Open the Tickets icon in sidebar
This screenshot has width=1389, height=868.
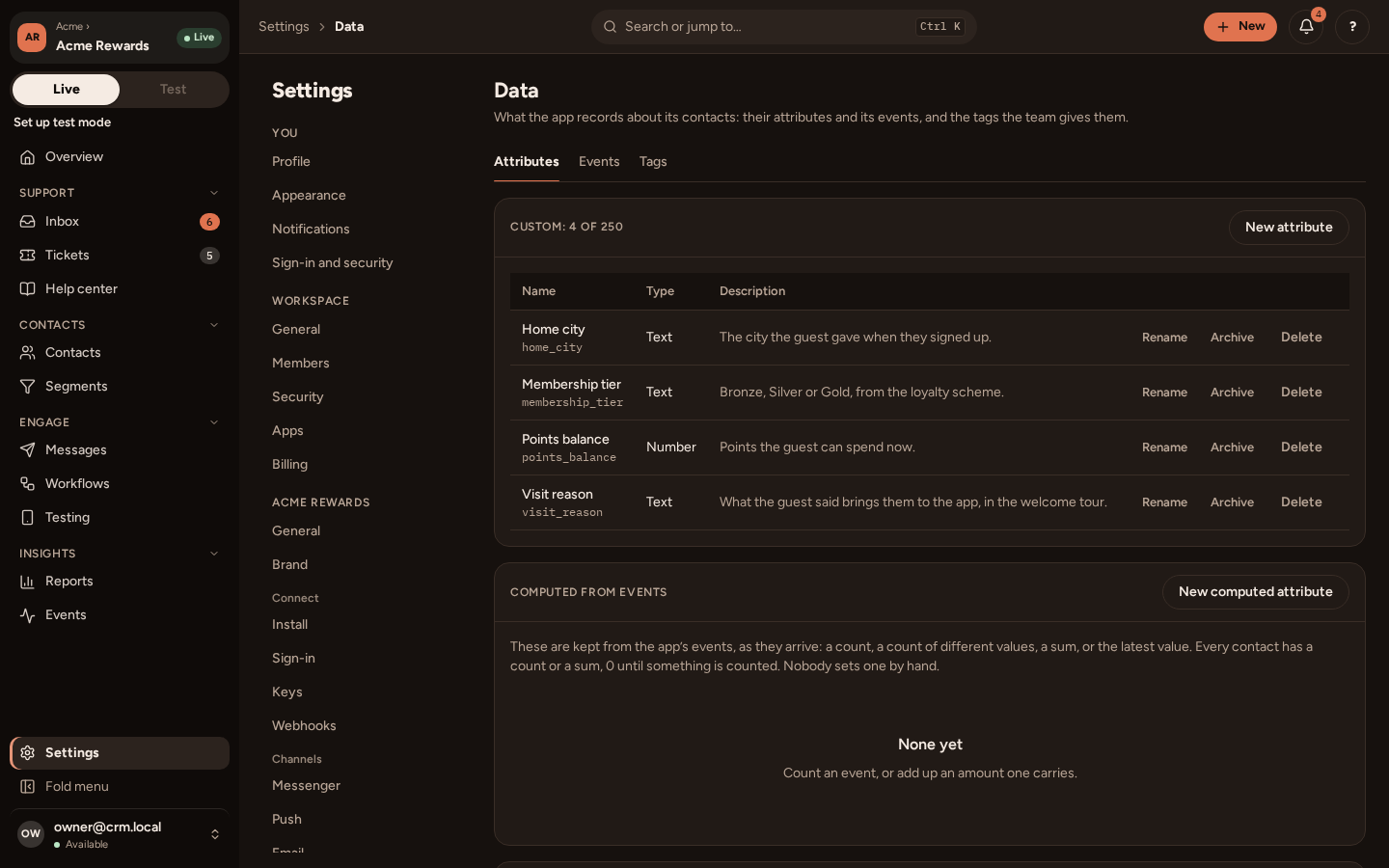28,256
